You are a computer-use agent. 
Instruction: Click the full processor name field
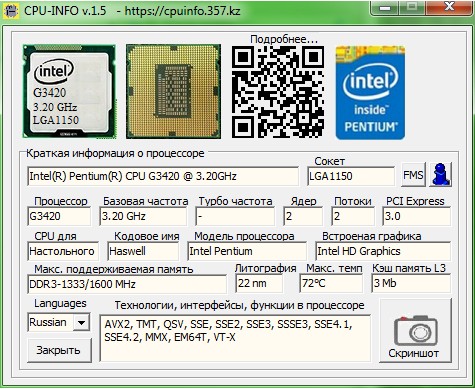tap(163, 176)
